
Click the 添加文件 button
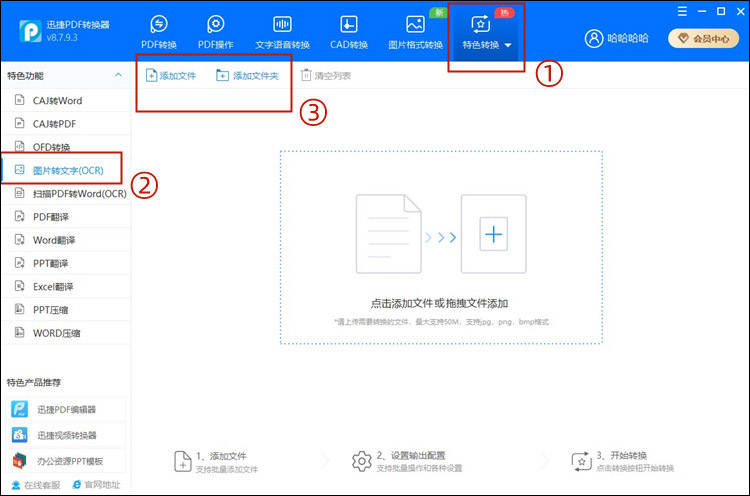coord(171,76)
